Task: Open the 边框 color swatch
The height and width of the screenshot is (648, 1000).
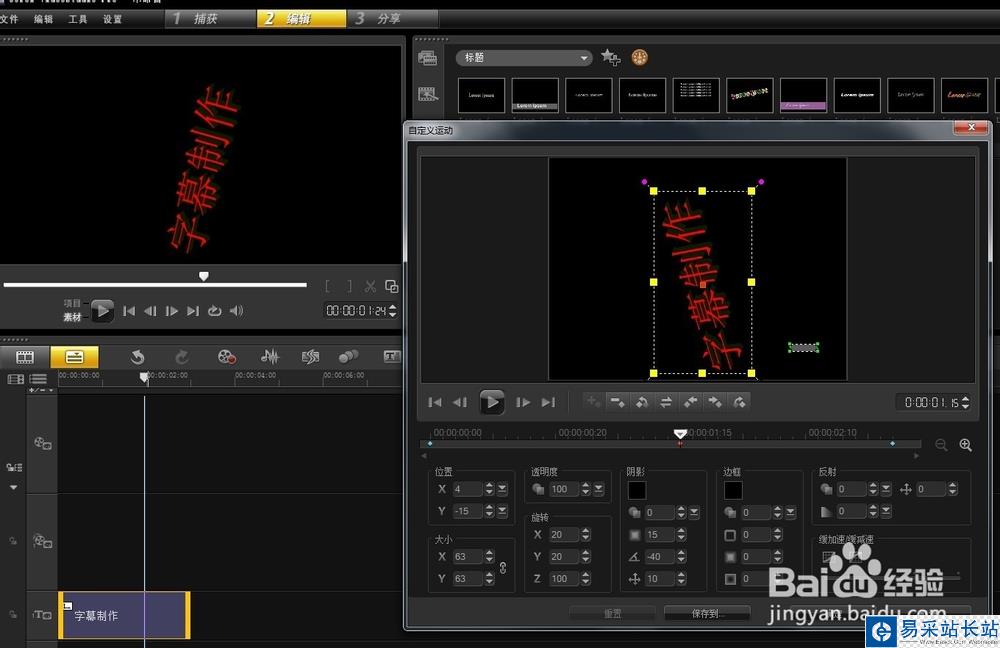Action: 733,490
